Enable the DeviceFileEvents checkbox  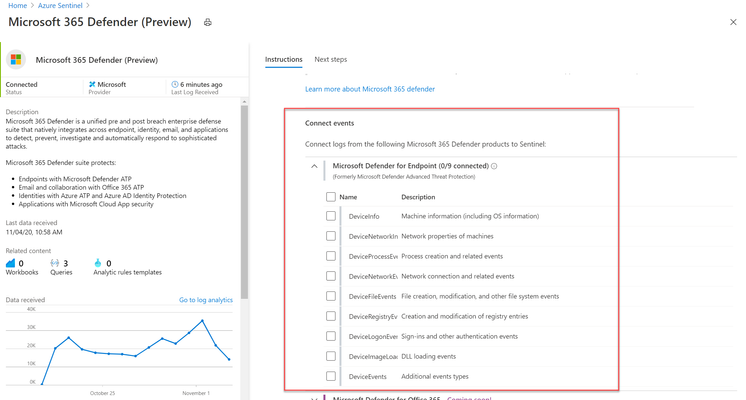pos(331,296)
